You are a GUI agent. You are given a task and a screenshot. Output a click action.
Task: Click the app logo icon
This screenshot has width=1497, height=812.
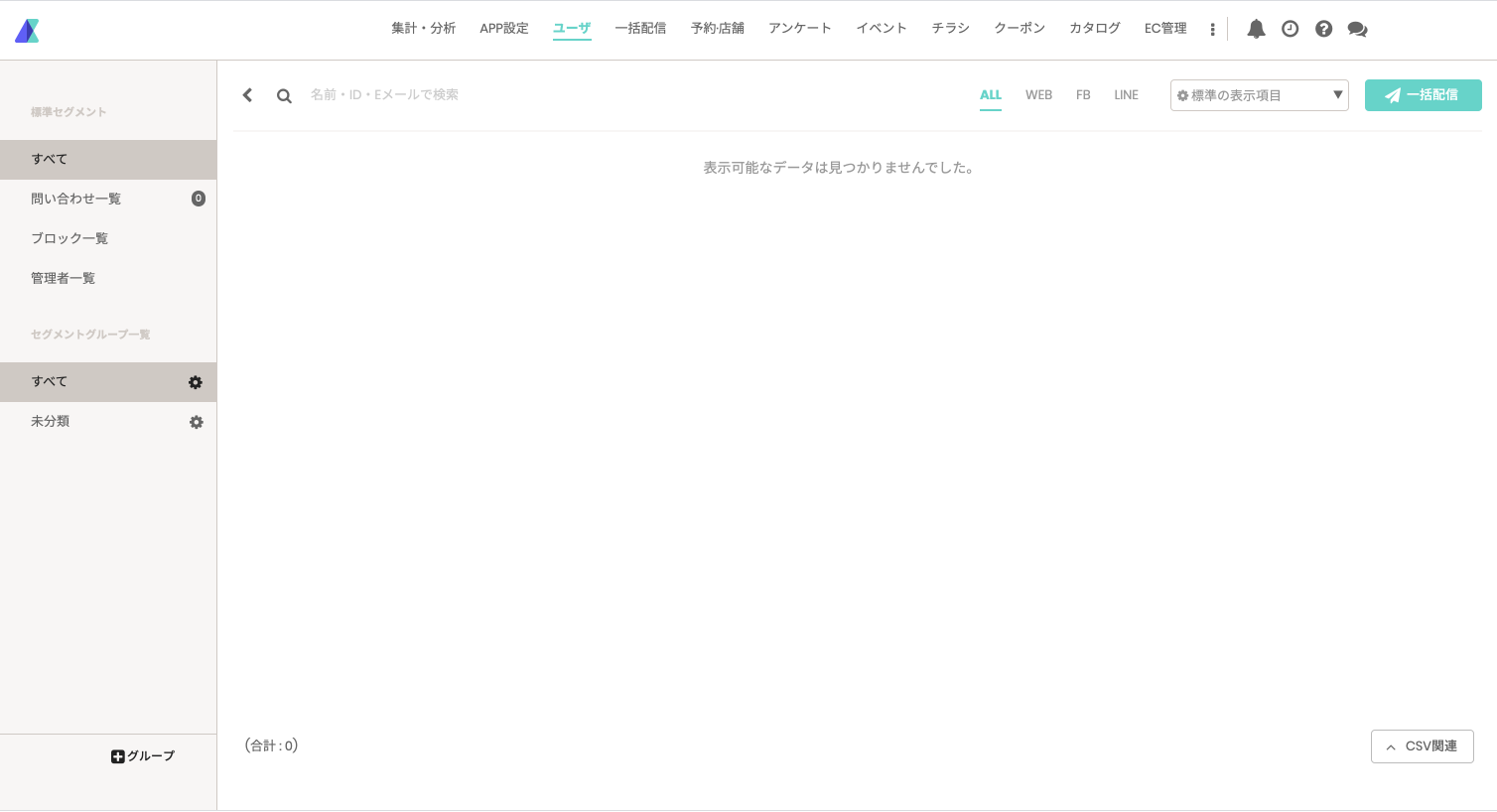[x=27, y=31]
